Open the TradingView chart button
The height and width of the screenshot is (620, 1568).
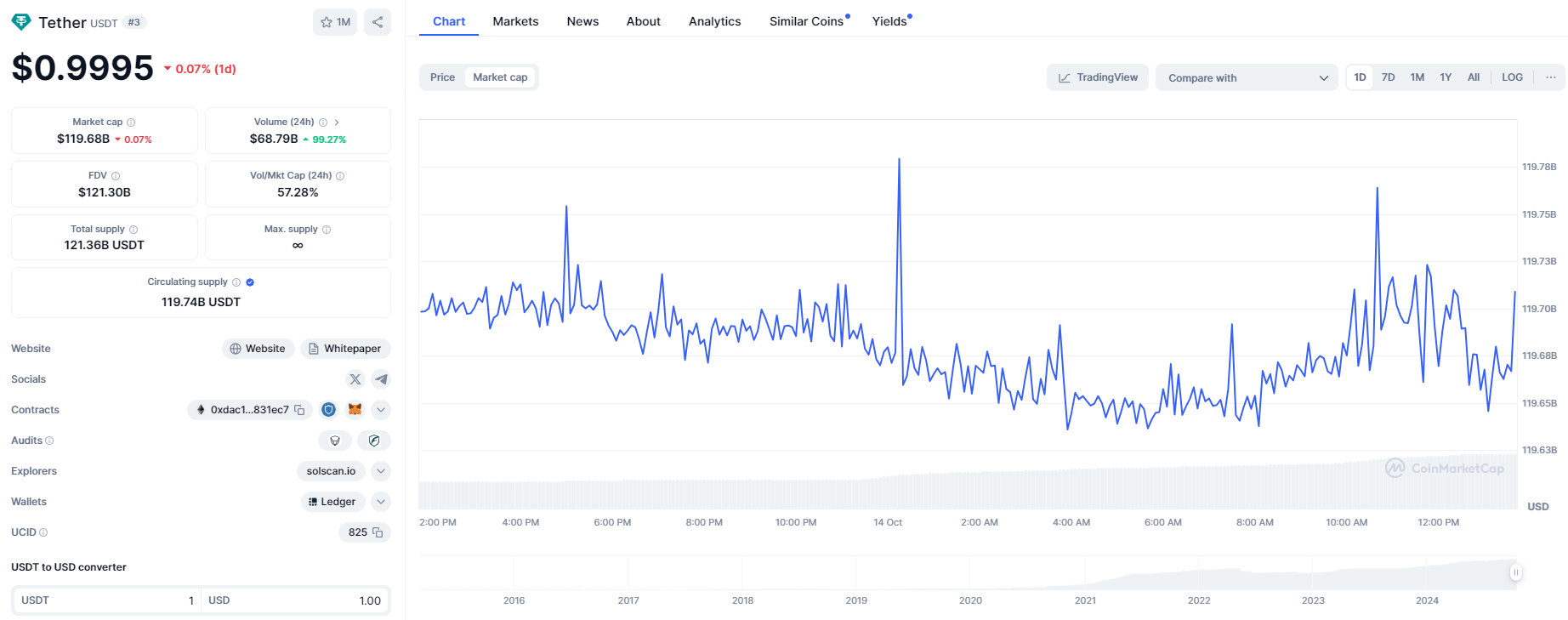(x=1098, y=77)
